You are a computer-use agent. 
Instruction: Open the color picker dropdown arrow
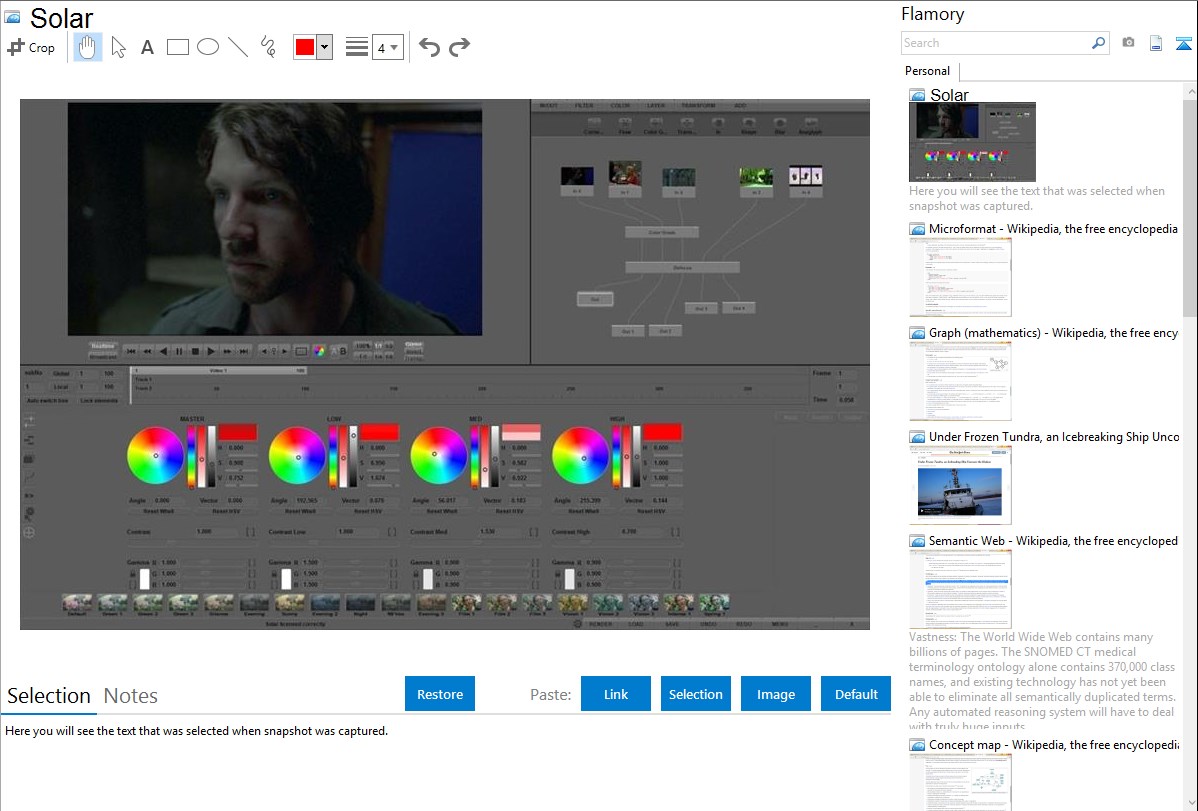[x=324, y=47]
